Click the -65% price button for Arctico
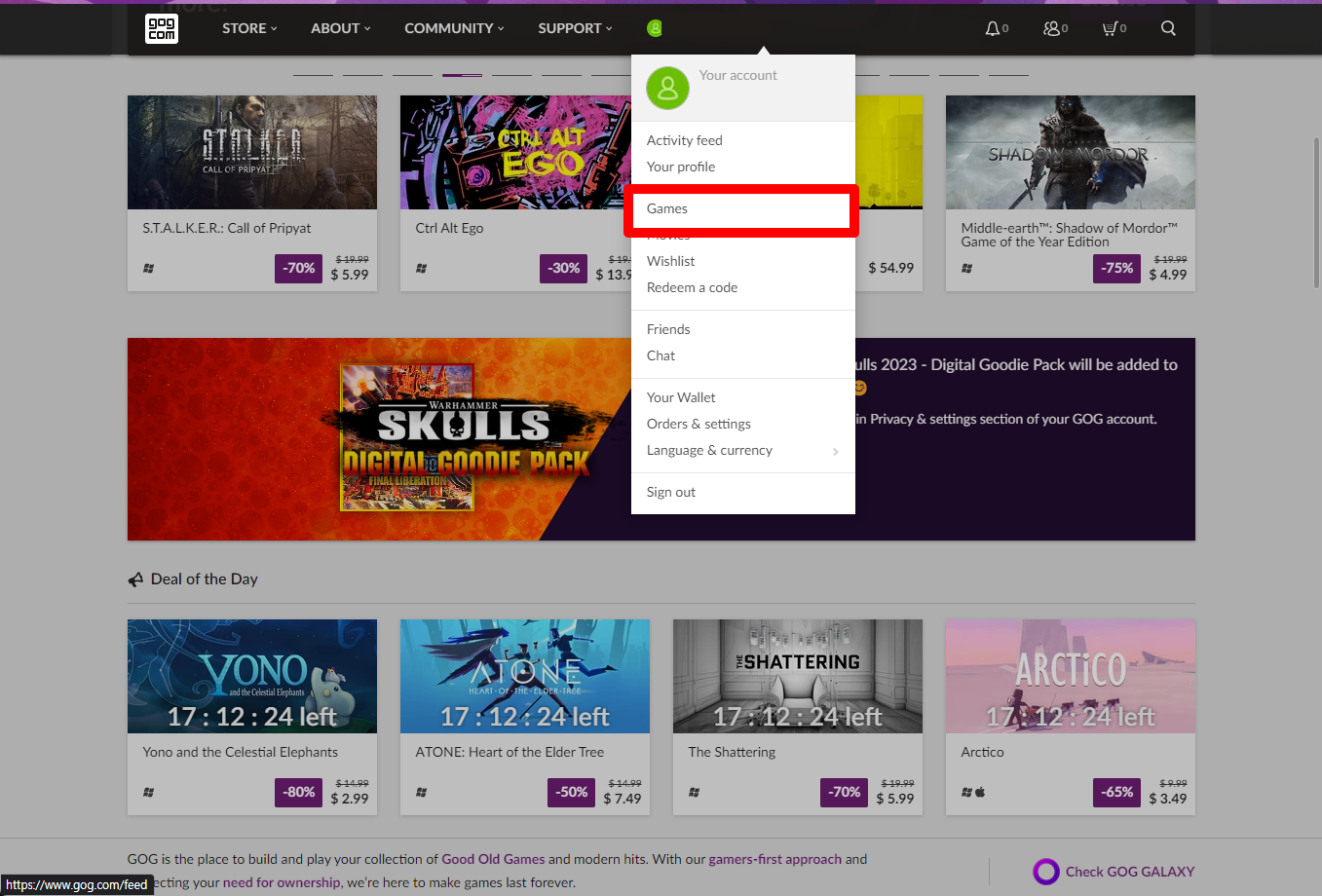The width and height of the screenshot is (1322, 896). point(1116,792)
